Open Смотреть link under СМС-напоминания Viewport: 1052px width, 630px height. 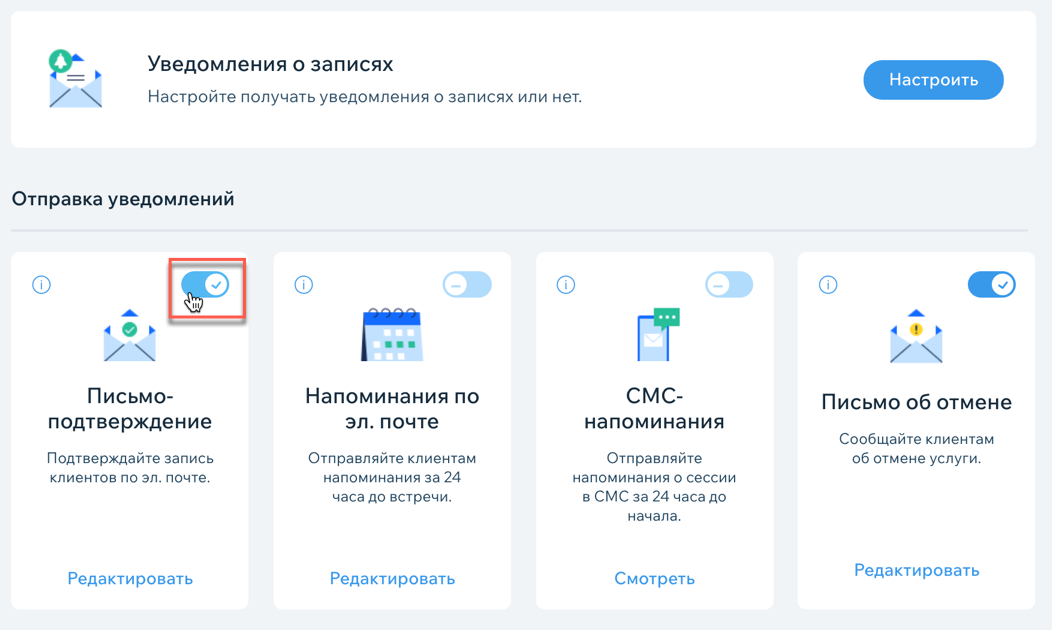click(654, 578)
